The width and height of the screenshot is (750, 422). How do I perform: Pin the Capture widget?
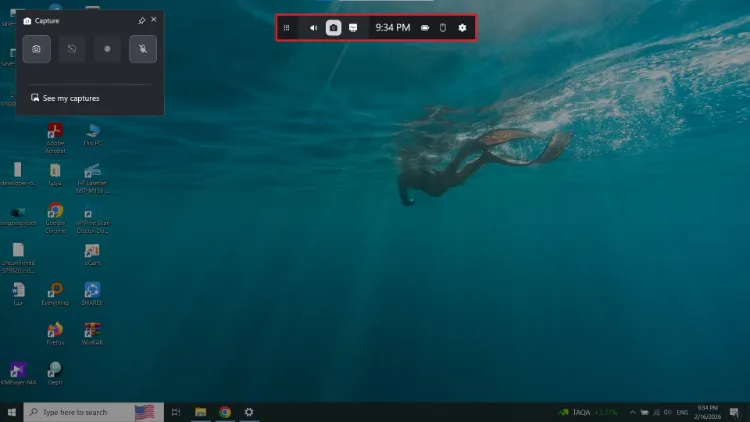142,21
